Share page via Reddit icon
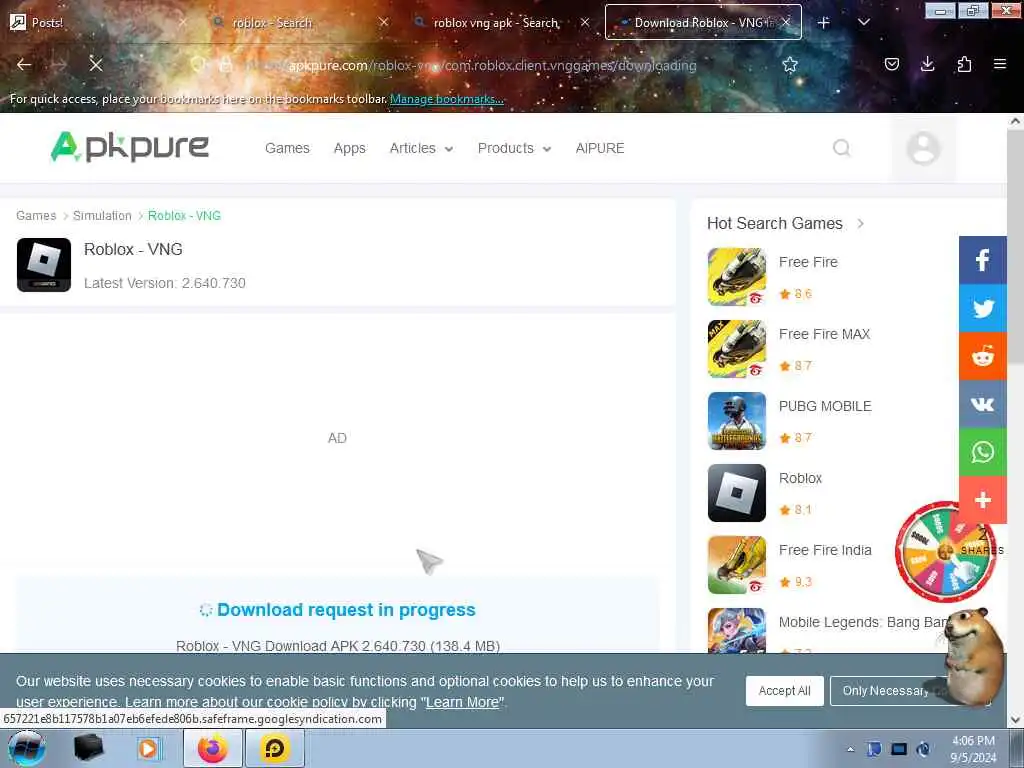Image resolution: width=1024 pixels, height=768 pixels. pos(982,356)
